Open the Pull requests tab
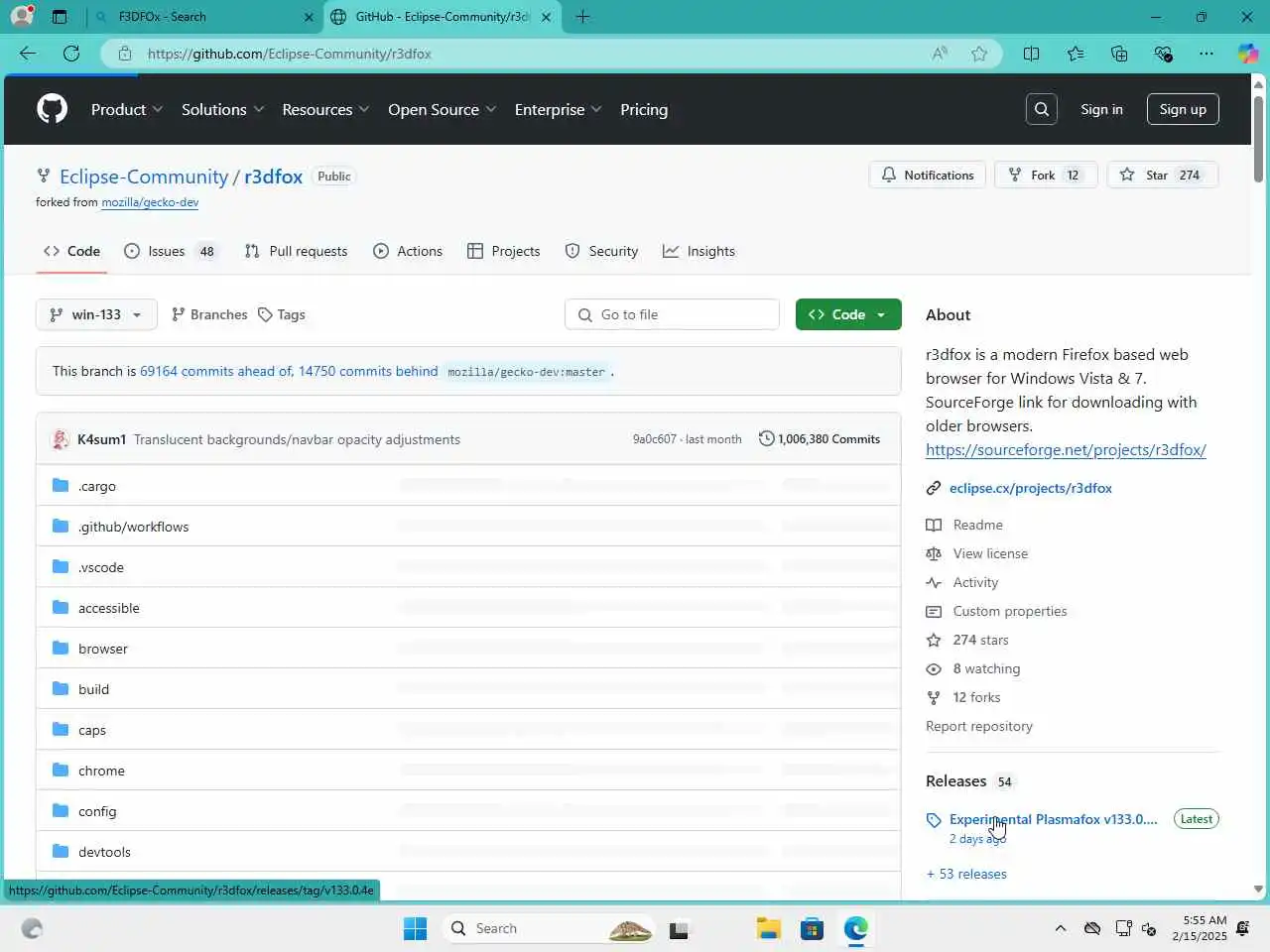1270x952 pixels. click(x=296, y=251)
